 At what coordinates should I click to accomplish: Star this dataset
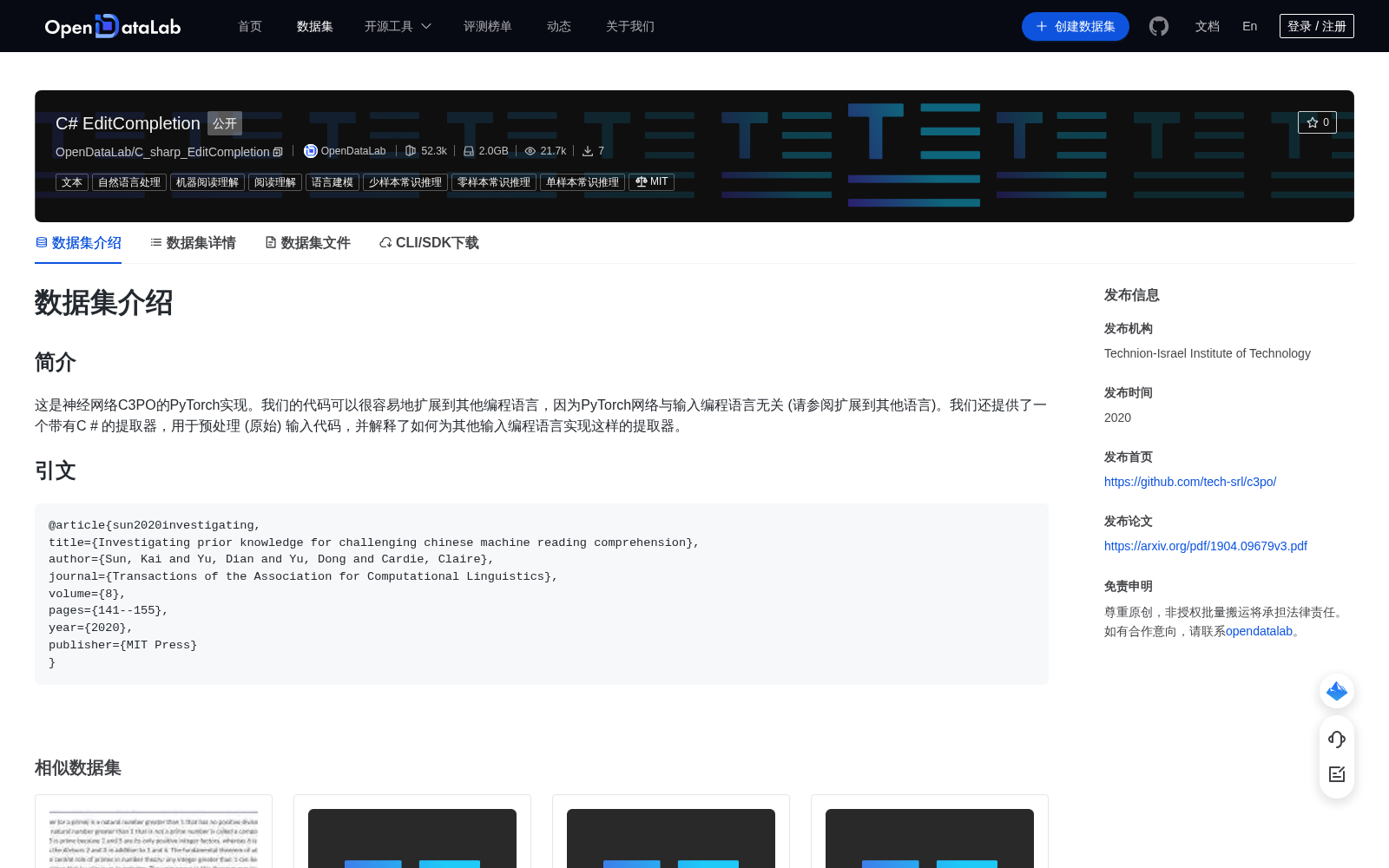point(1317,122)
